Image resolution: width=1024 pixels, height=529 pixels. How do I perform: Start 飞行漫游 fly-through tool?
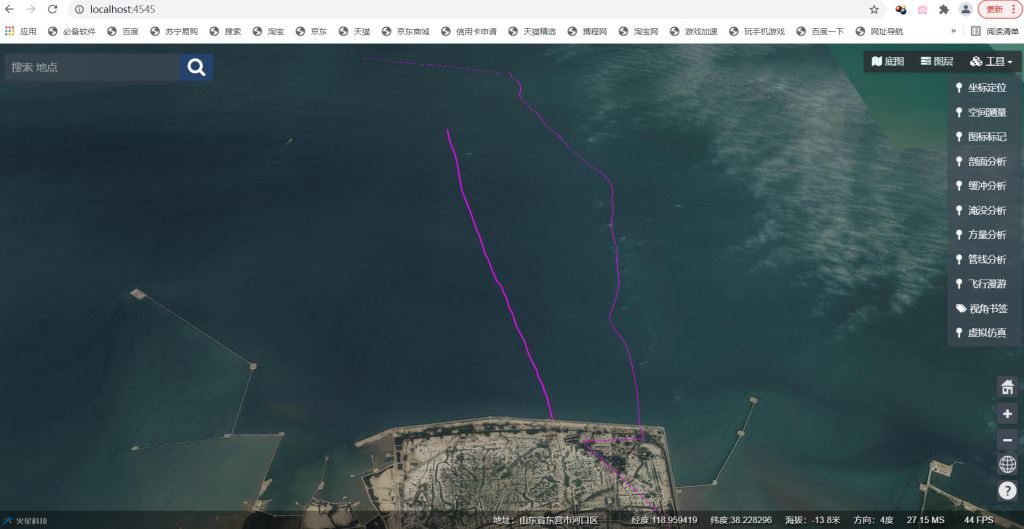[x=981, y=283]
